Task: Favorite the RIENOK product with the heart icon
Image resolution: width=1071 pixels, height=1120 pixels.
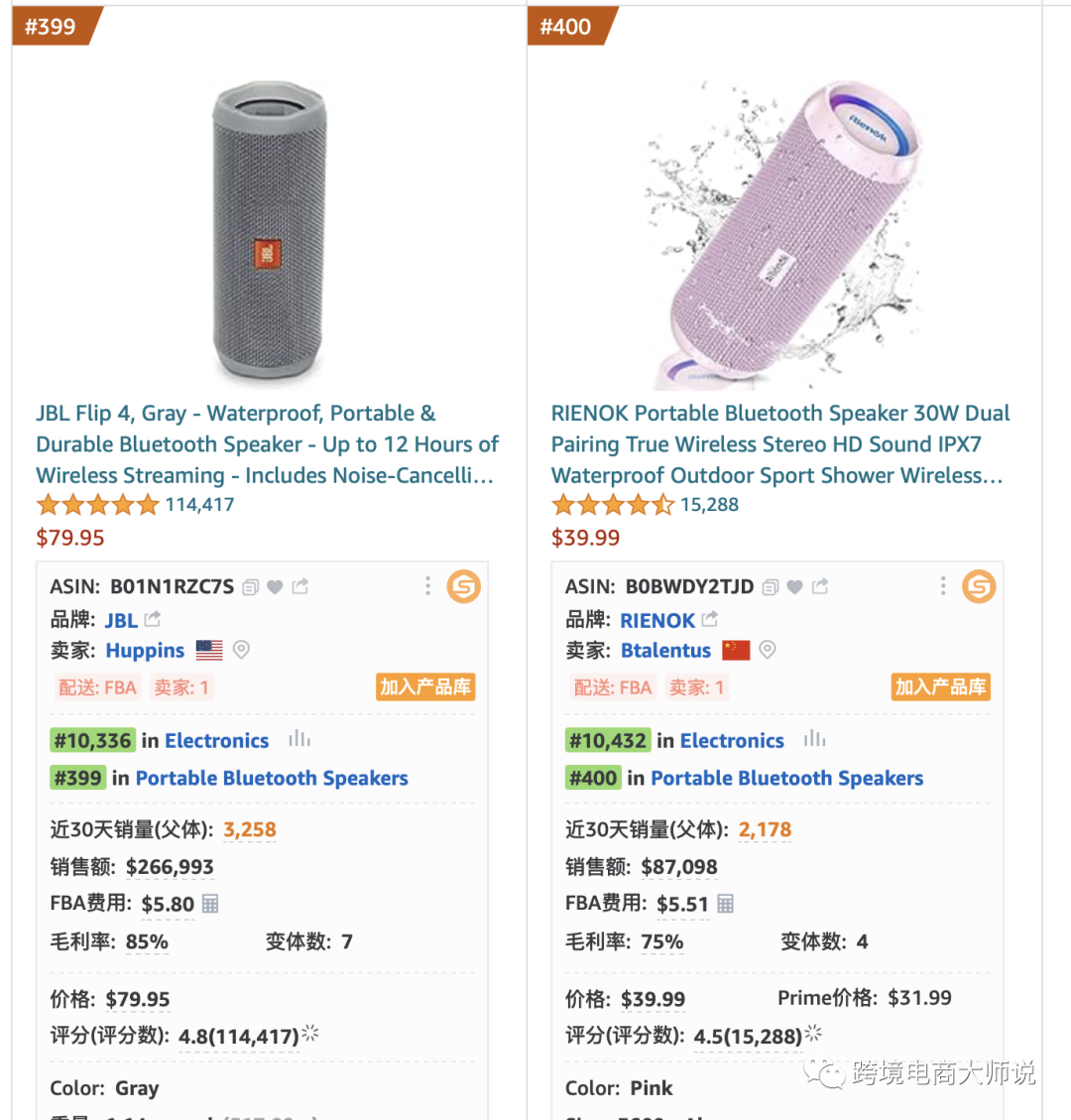Action: [x=794, y=587]
